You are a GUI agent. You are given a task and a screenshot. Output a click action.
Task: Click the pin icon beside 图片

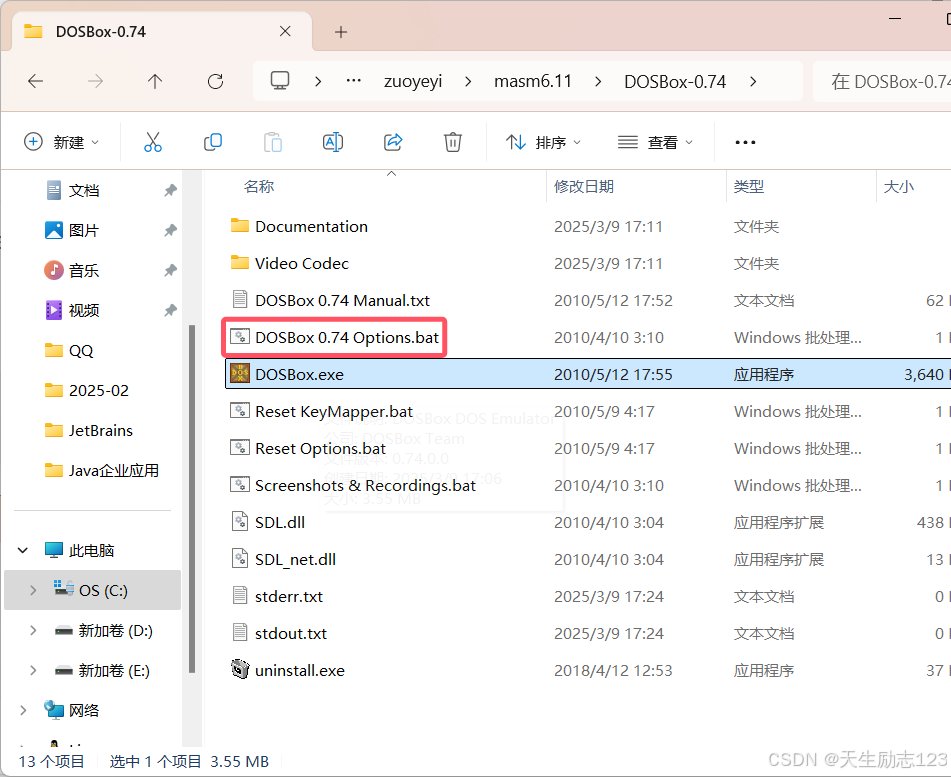pos(170,230)
